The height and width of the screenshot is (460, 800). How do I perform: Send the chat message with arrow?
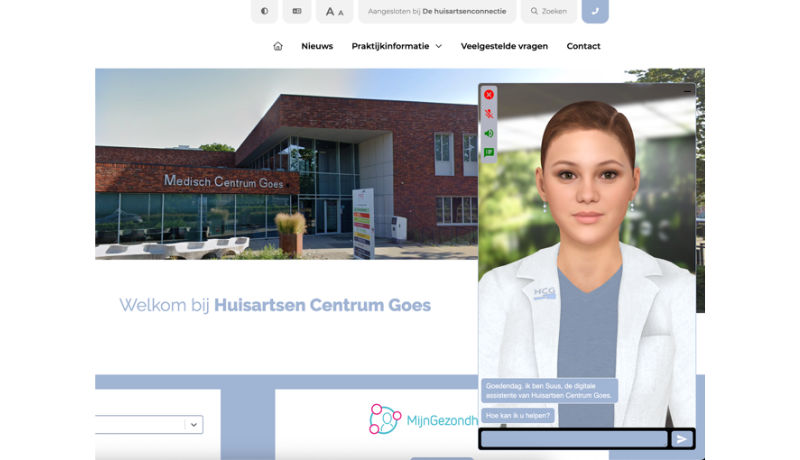pos(682,439)
